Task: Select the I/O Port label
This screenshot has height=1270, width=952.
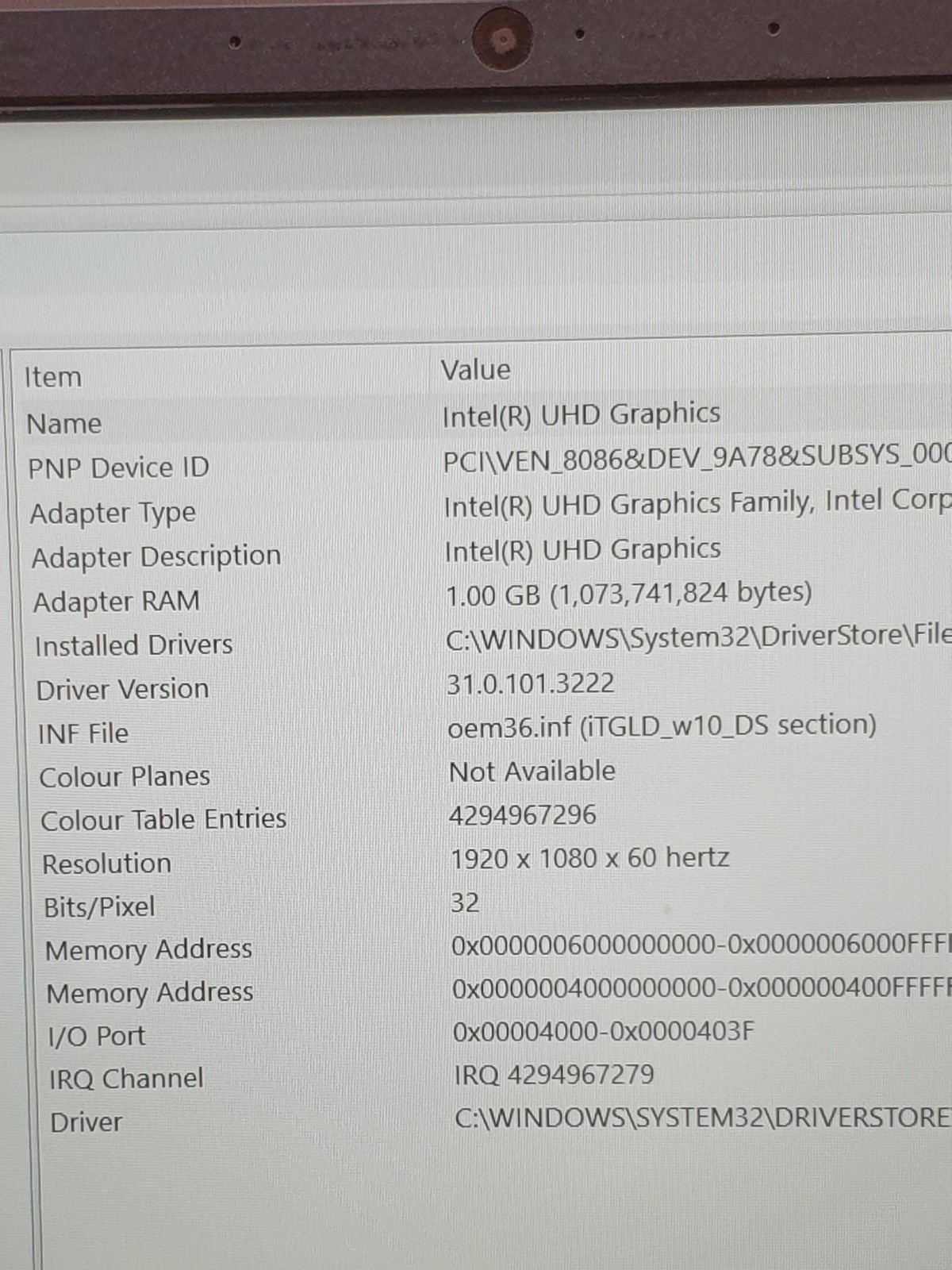Action: tap(98, 1036)
